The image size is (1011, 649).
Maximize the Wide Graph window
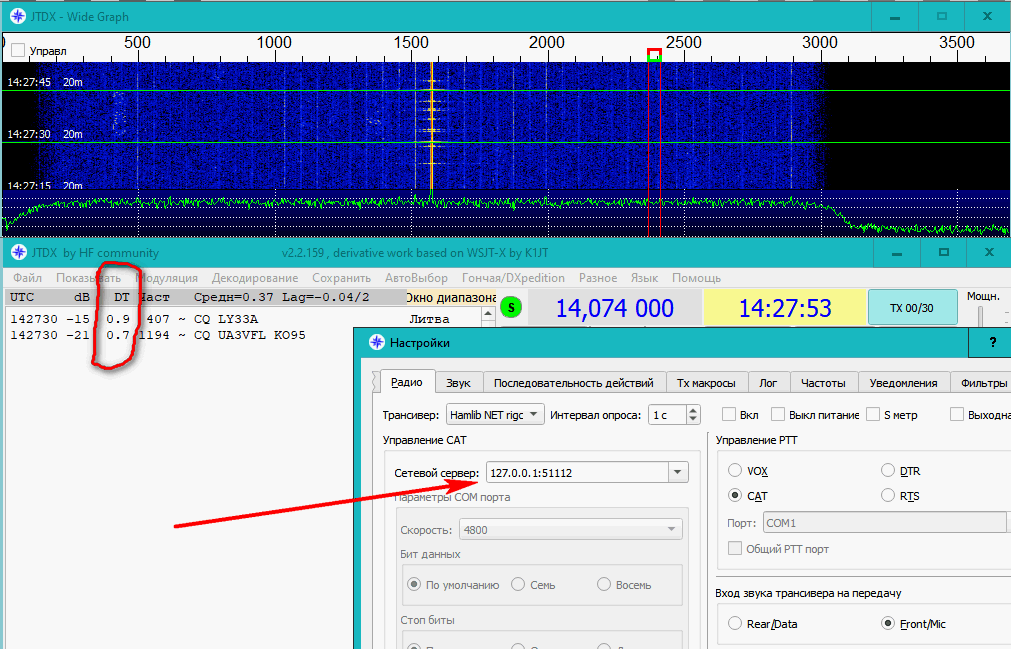pyautogui.click(x=941, y=17)
